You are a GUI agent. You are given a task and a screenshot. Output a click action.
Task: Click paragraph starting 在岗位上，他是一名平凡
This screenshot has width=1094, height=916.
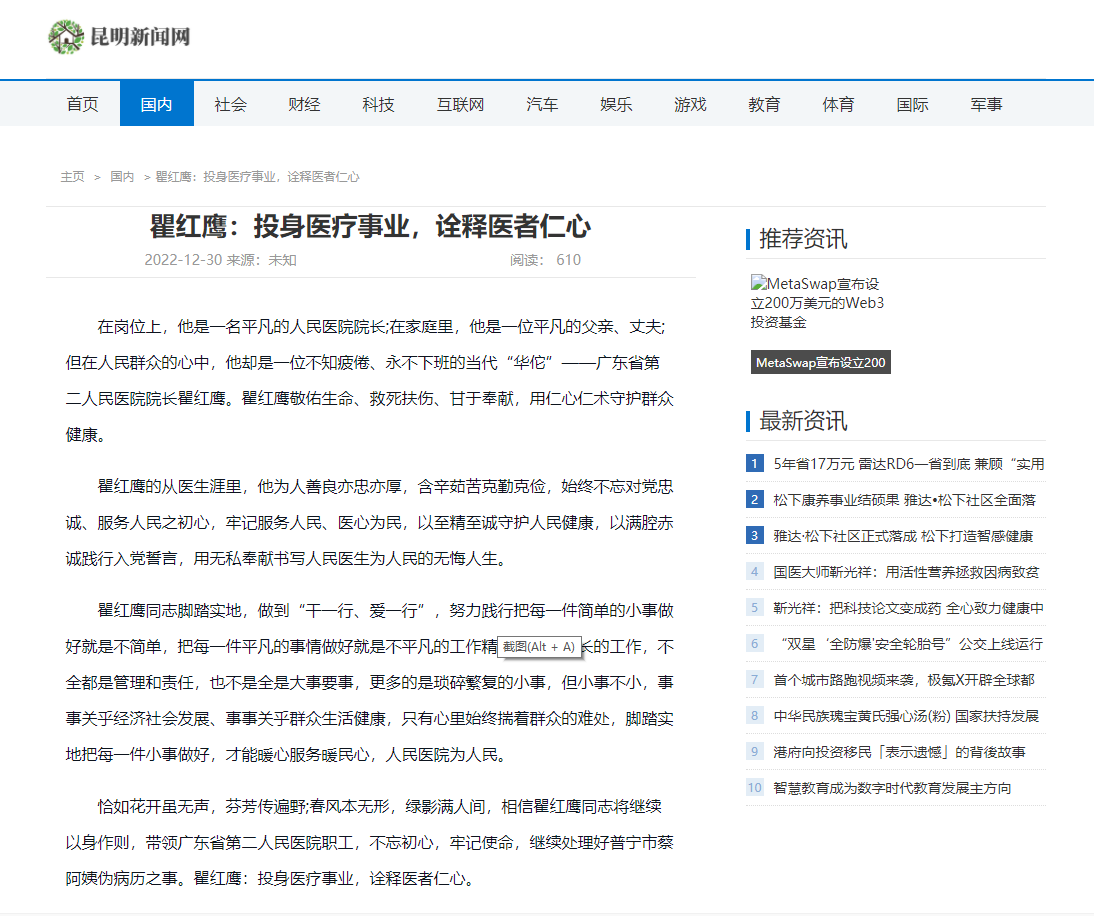[x=370, y=380]
